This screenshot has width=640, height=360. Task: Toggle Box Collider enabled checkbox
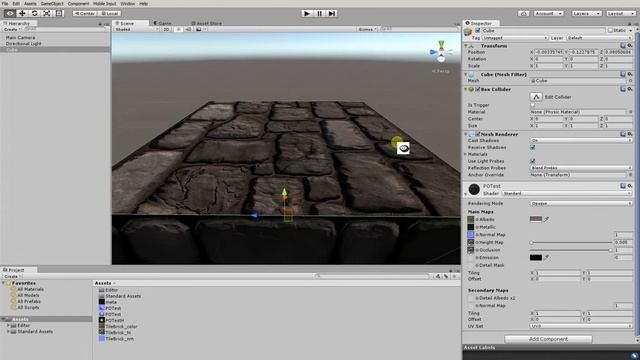point(478,89)
